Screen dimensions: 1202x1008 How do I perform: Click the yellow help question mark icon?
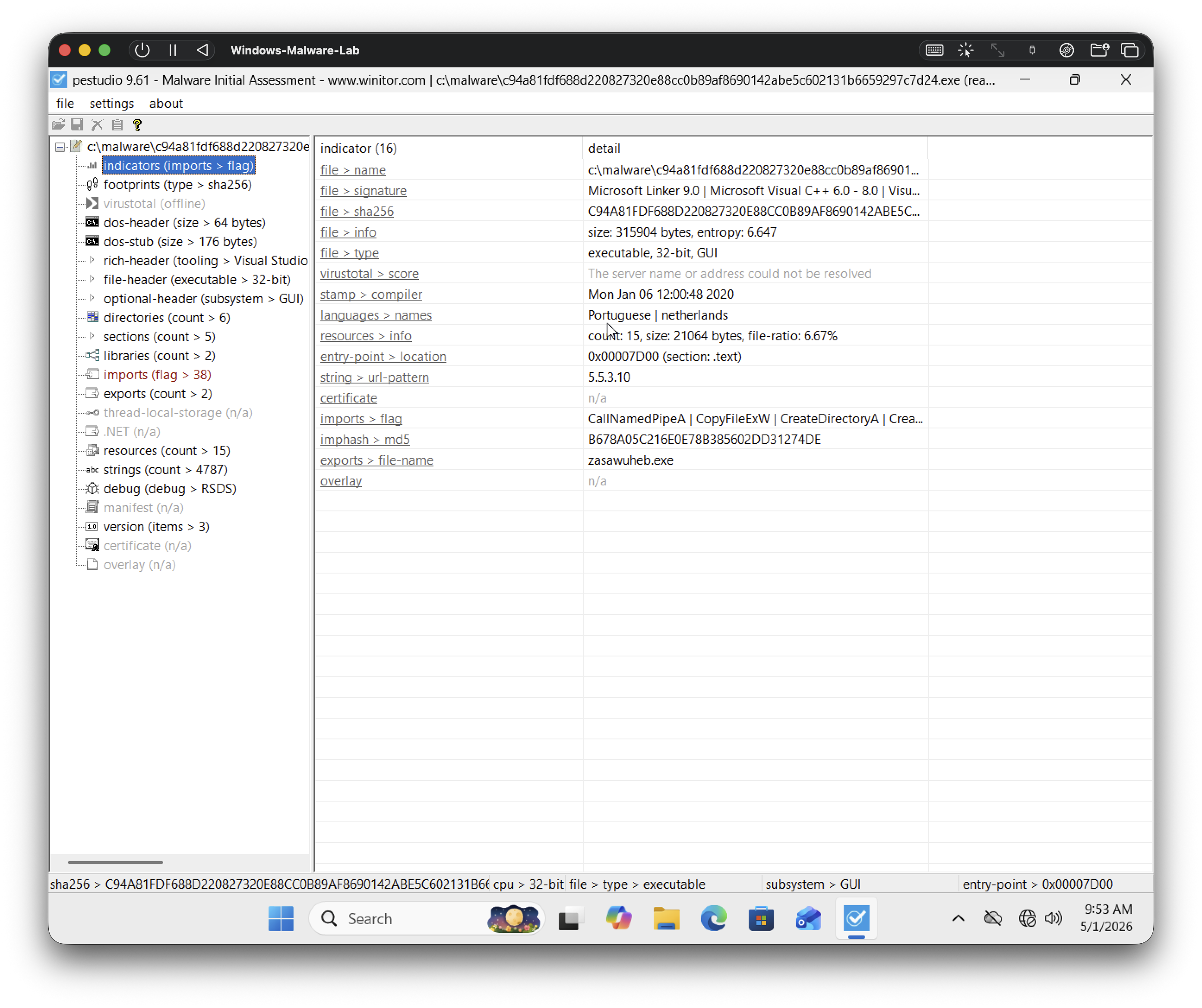[137, 124]
